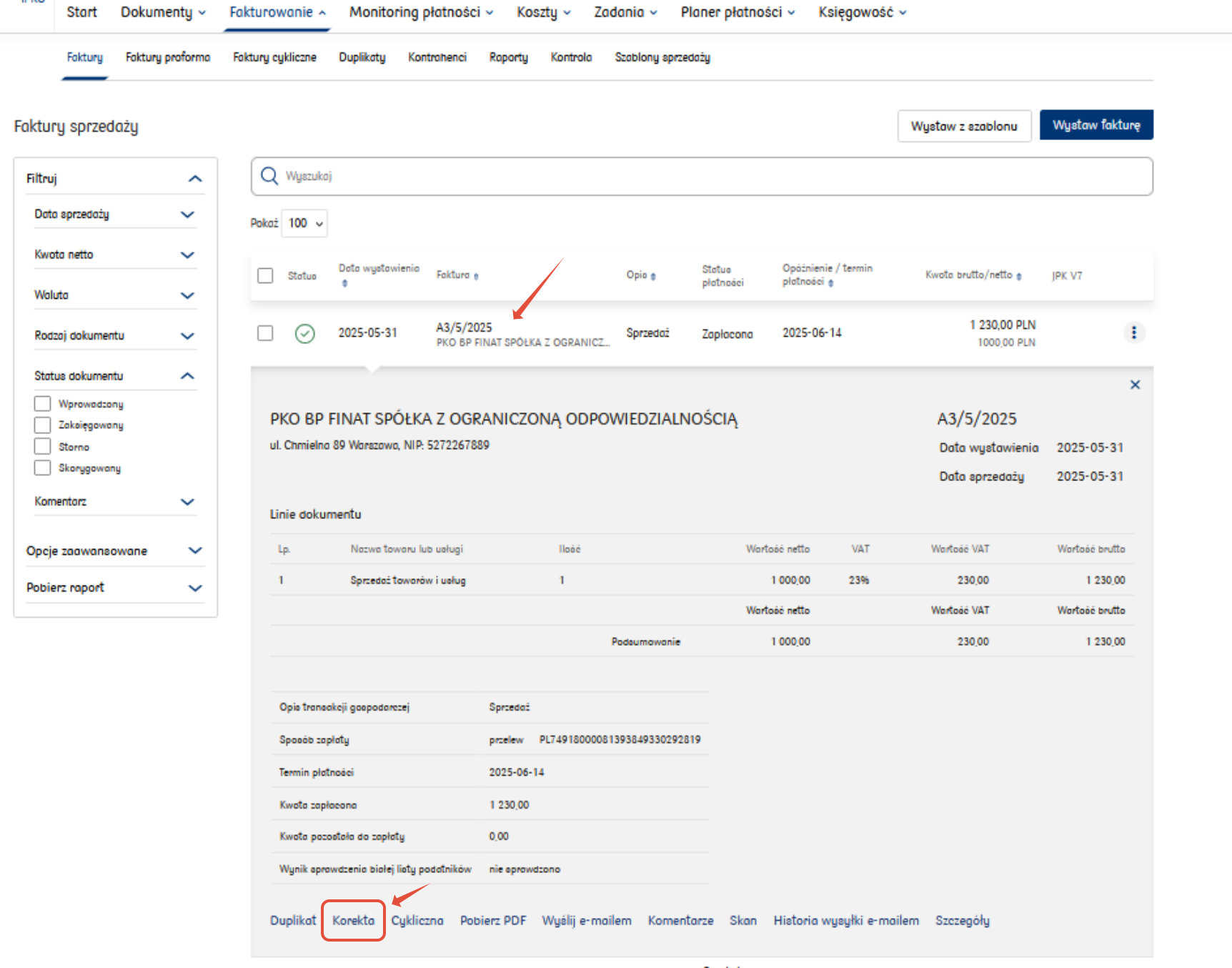
Task: Click the Pobierz PDF link
Action: pyautogui.click(x=493, y=921)
